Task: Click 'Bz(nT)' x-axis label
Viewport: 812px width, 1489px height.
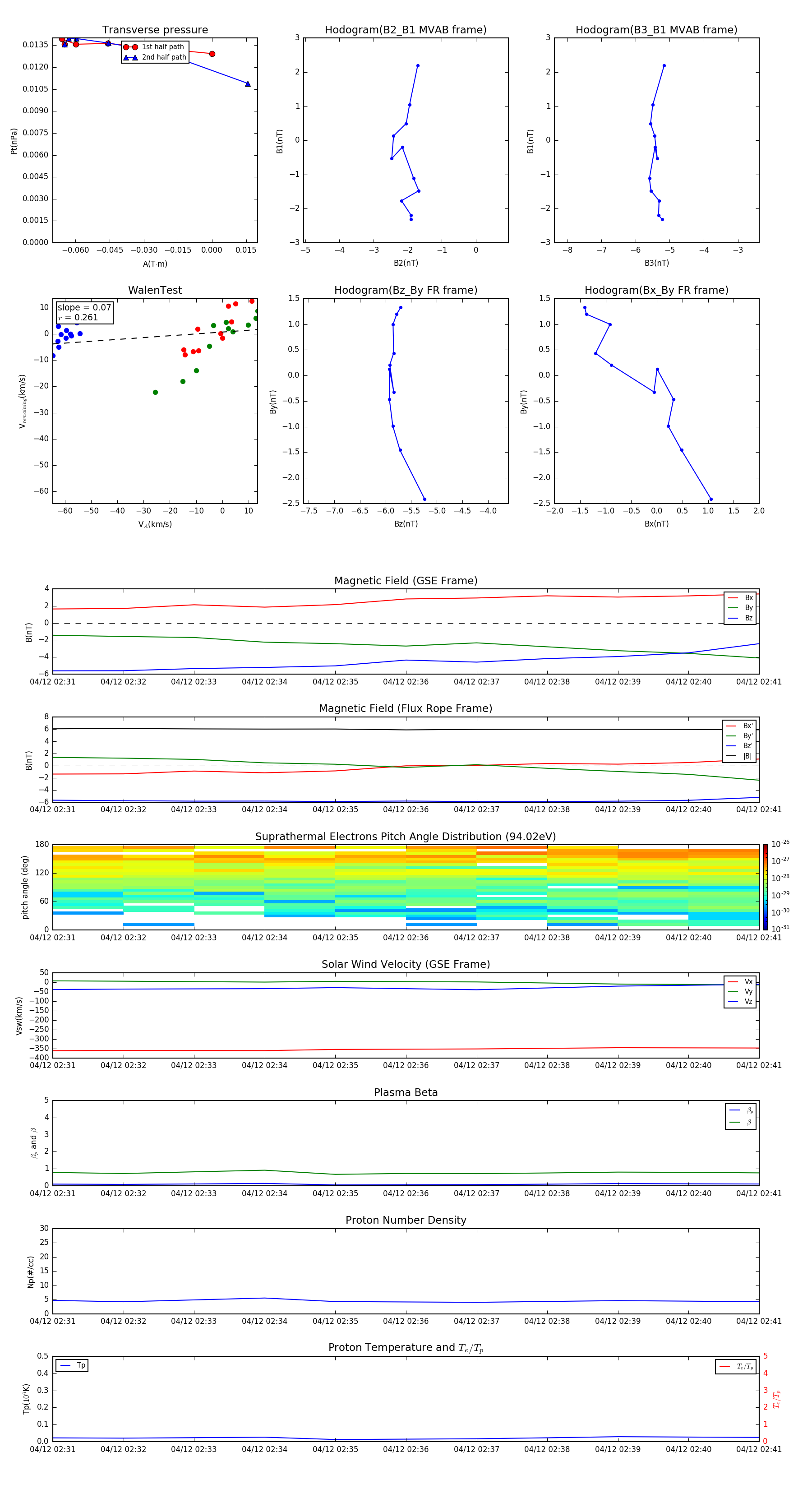Action: click(x=406, y=524)
